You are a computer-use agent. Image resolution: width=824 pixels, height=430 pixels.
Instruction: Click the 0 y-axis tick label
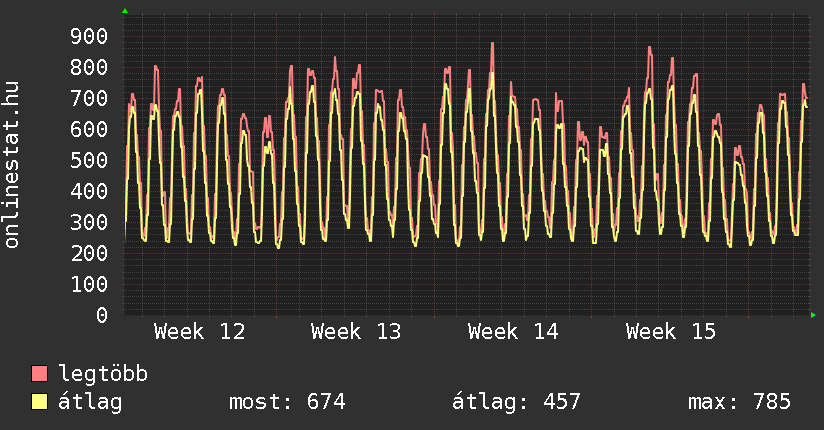[x=101, y=315]
